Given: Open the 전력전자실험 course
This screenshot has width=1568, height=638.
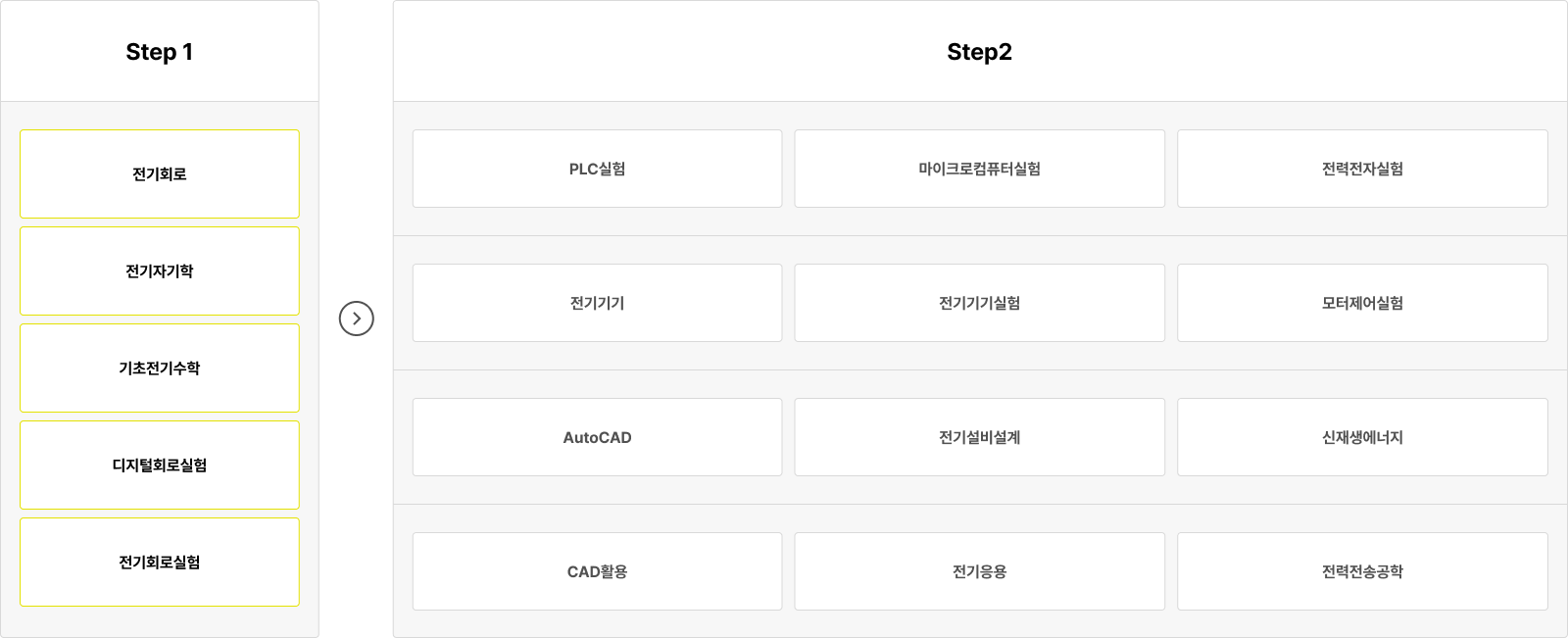Looking at the screenshot, I should [x=1361, y=168].
